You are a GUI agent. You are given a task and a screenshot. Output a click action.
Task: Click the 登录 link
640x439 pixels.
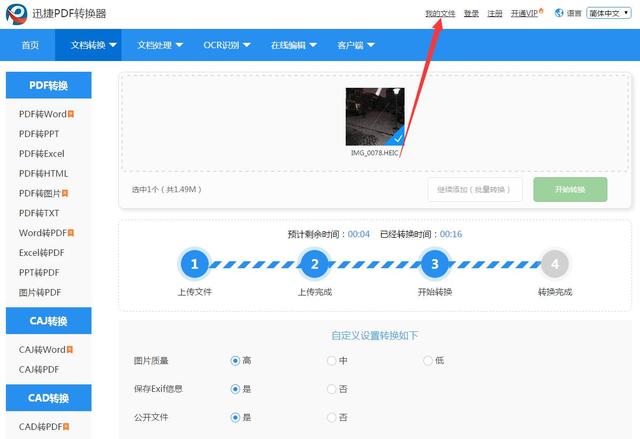tap(471, 13)
